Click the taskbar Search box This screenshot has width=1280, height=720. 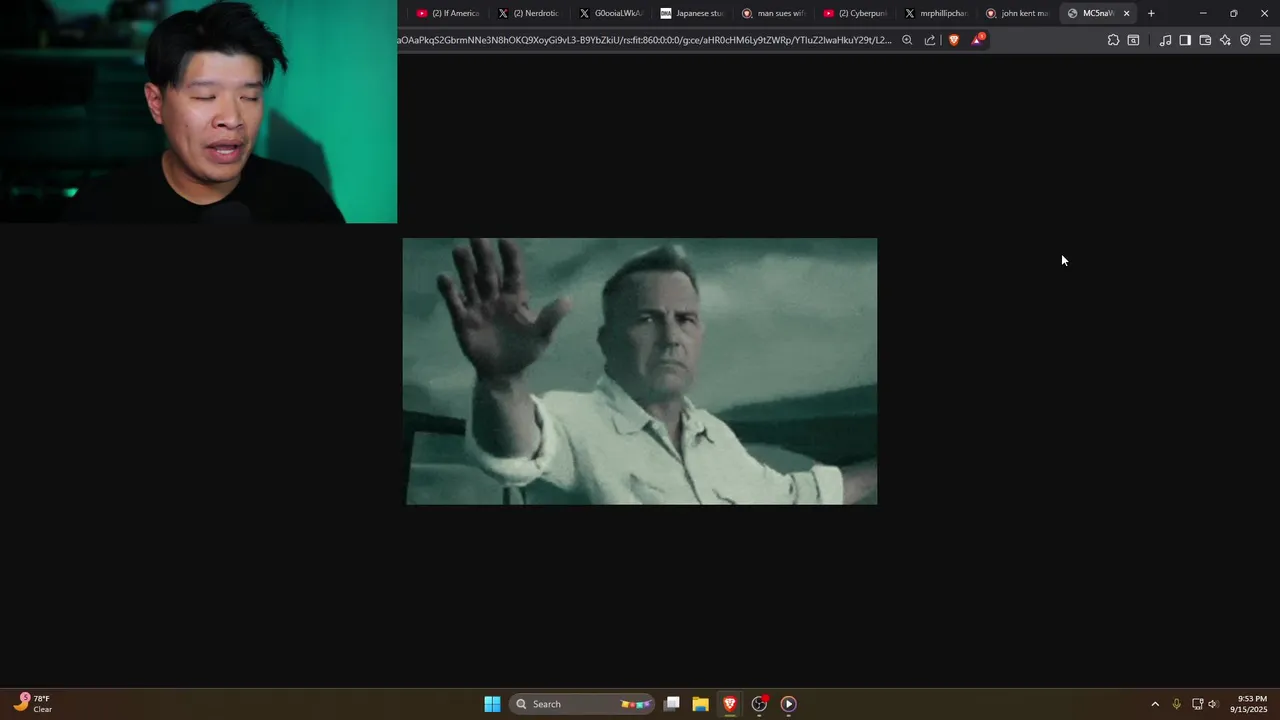click(x=582, y=704)
